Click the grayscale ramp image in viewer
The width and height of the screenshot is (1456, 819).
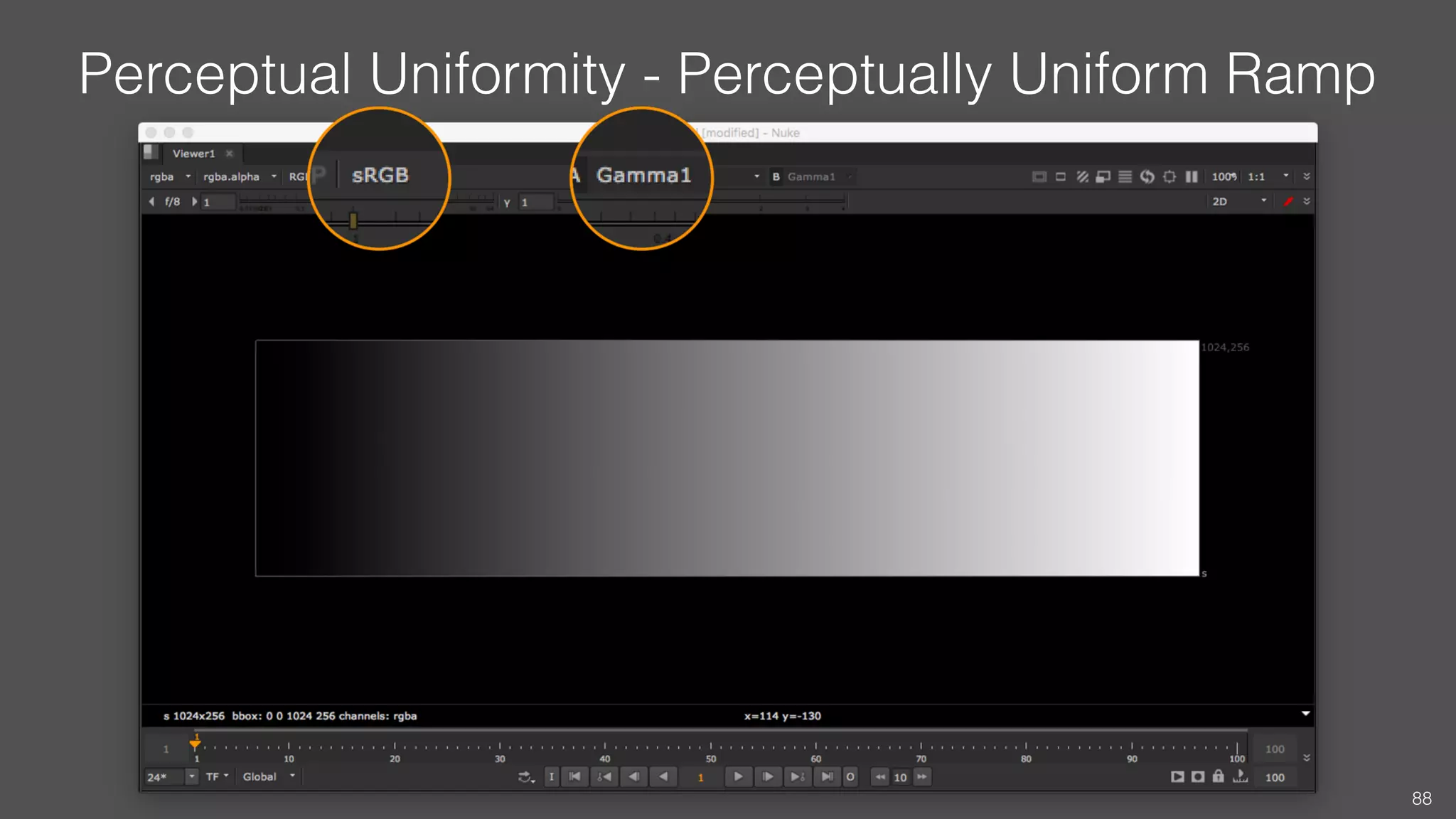pyautogui.click(x=727, y=459)
